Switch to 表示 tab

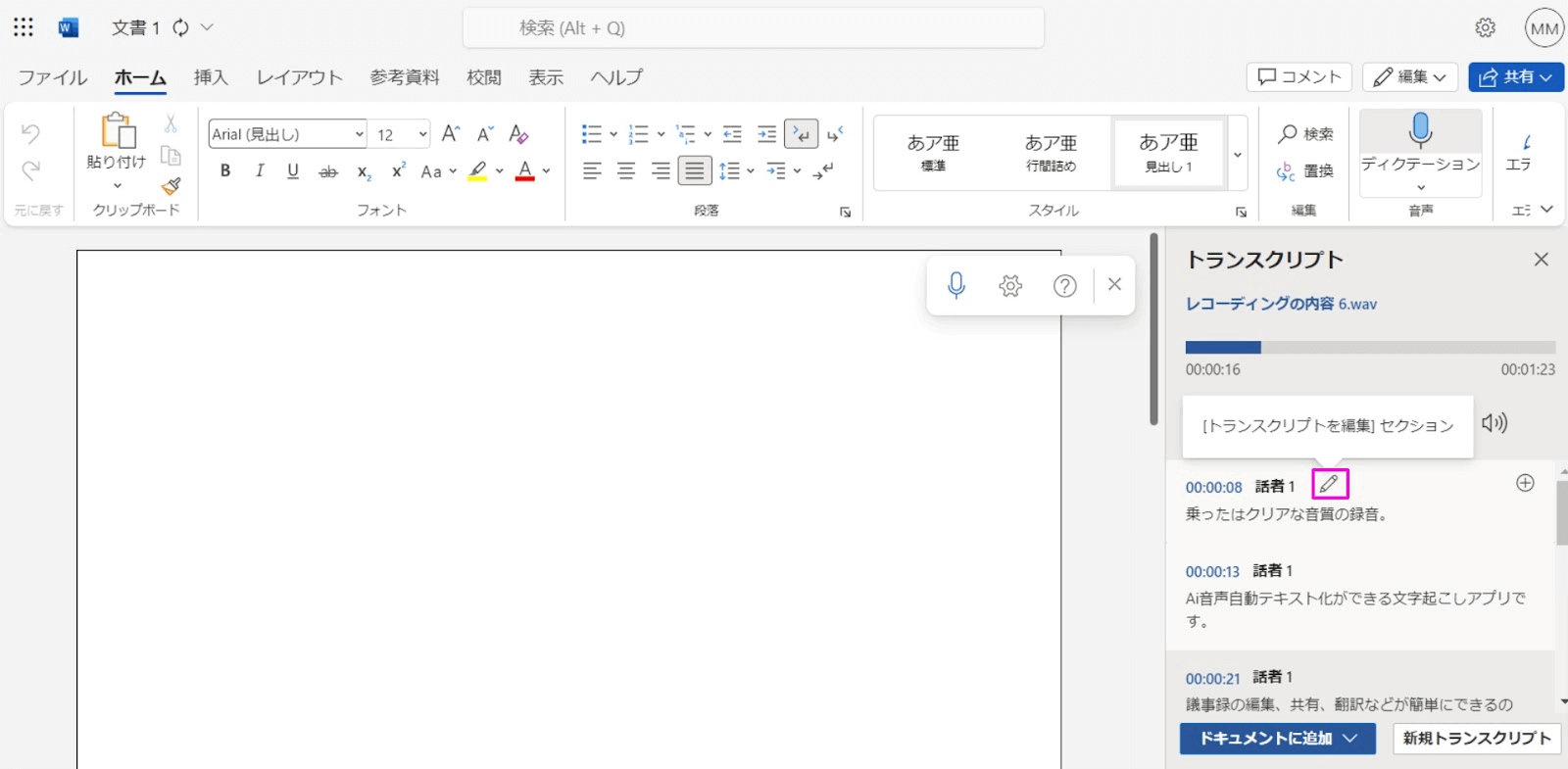[547, 77]
